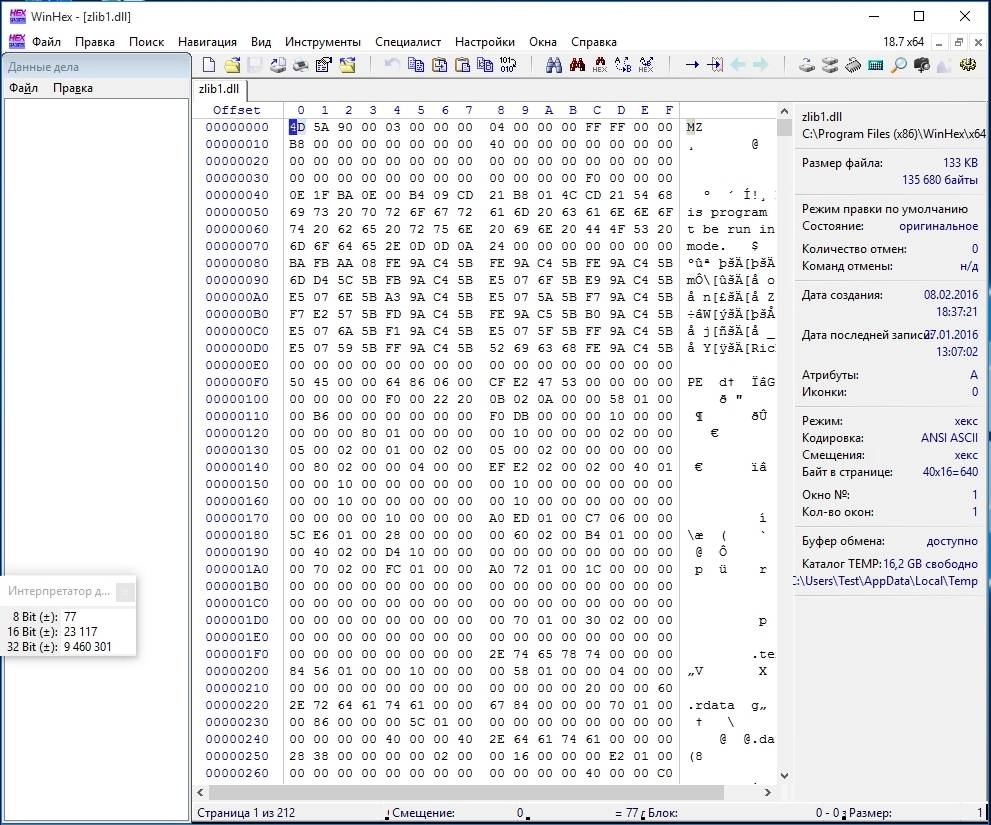Click the hex editor vertical scrollbar down arrow
991x825 pixels.
(784, 776)
